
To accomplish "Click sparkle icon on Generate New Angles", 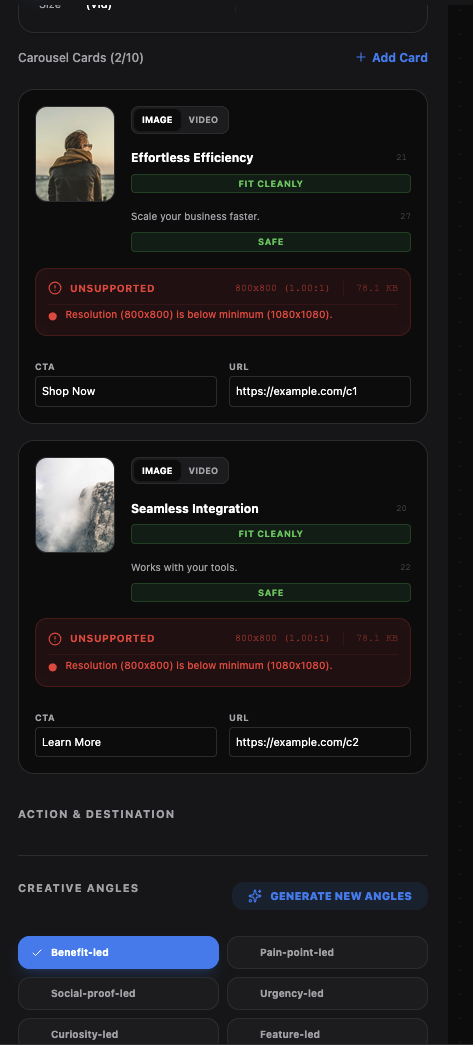I will pyautogui.click(x=254, y=896).
